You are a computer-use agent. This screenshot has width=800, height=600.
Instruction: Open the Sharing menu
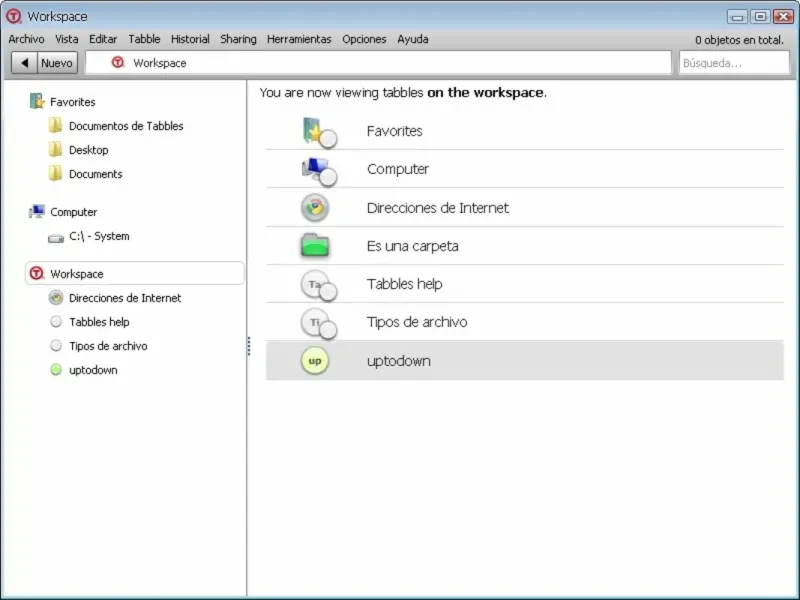coord(238,39)
